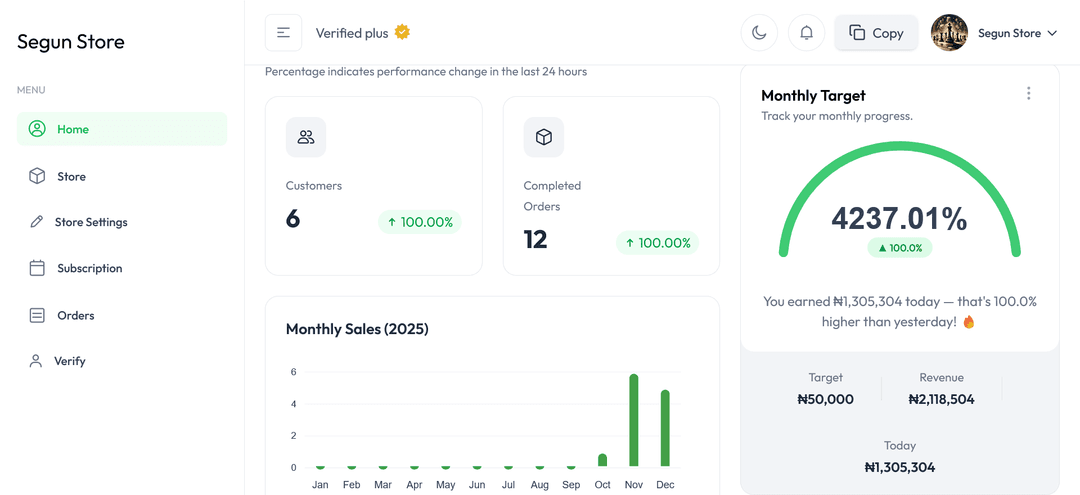This screenshot has width=1080, height=495.
Task: Click the Home user-circle icon in sidebar
Action: tap(37, 129)
